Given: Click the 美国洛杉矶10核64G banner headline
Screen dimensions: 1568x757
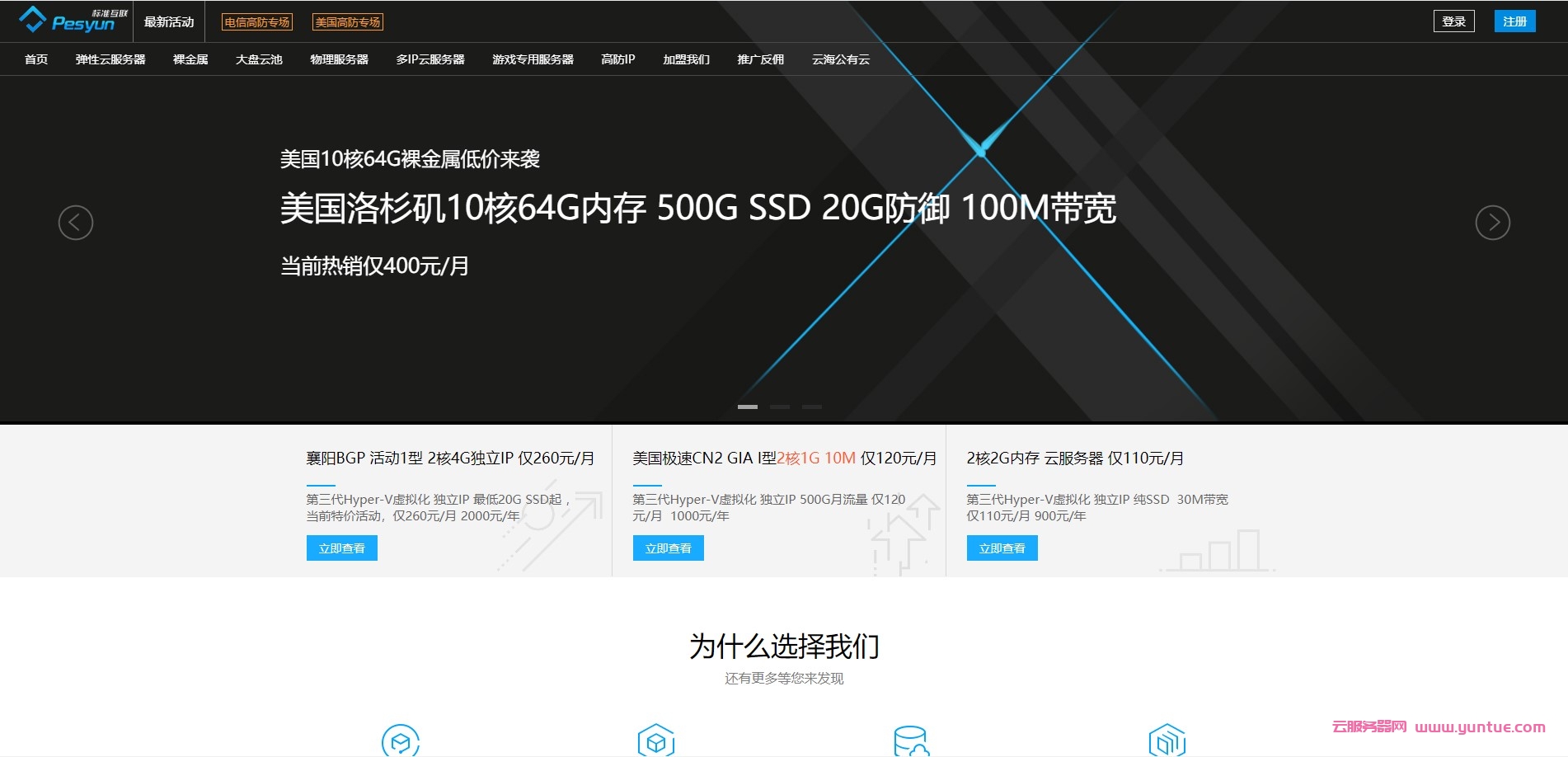Looking at the screenshot, I should [x=697, y=208].
